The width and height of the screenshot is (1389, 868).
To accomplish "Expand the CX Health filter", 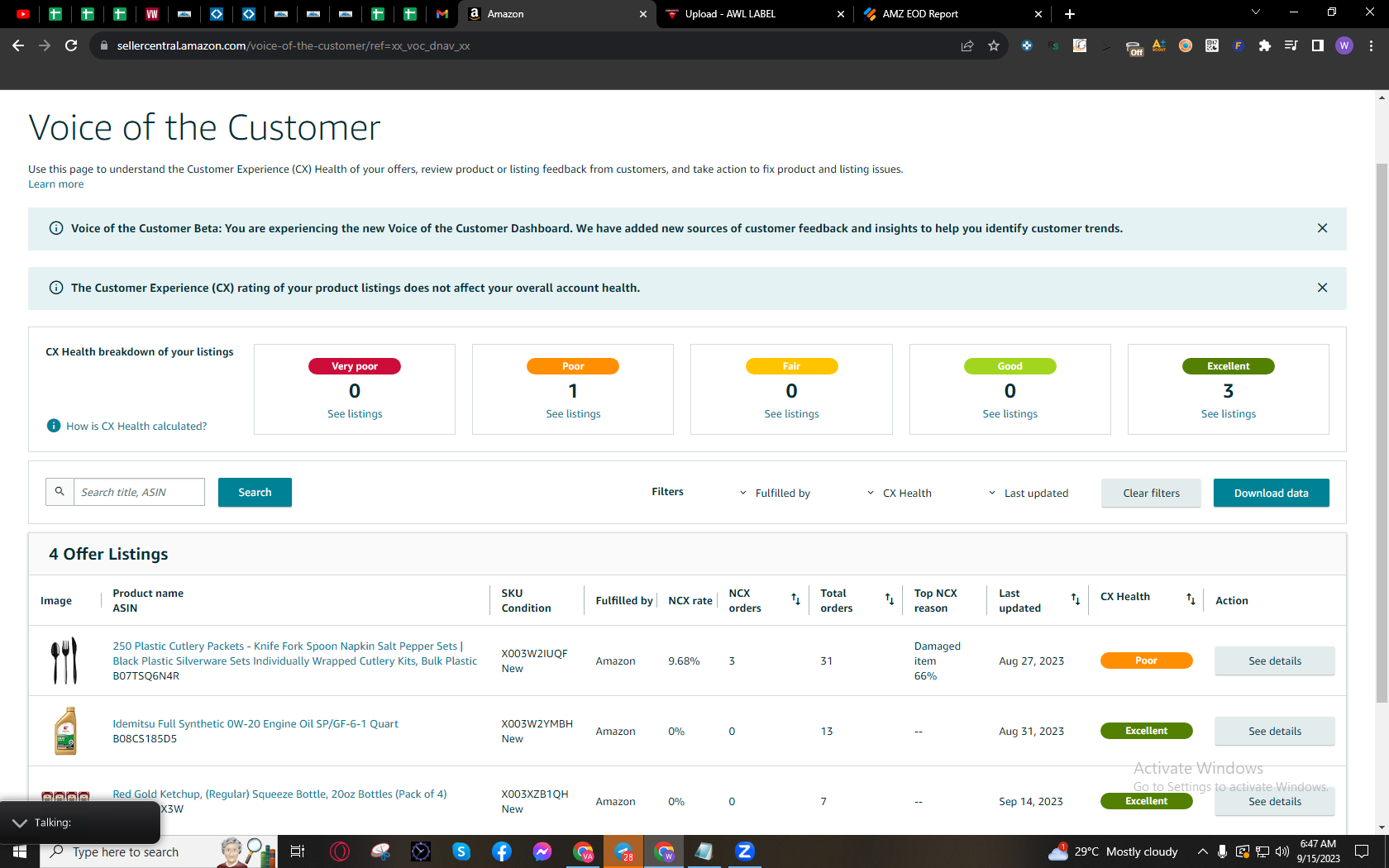I will [x=900, y=494].
